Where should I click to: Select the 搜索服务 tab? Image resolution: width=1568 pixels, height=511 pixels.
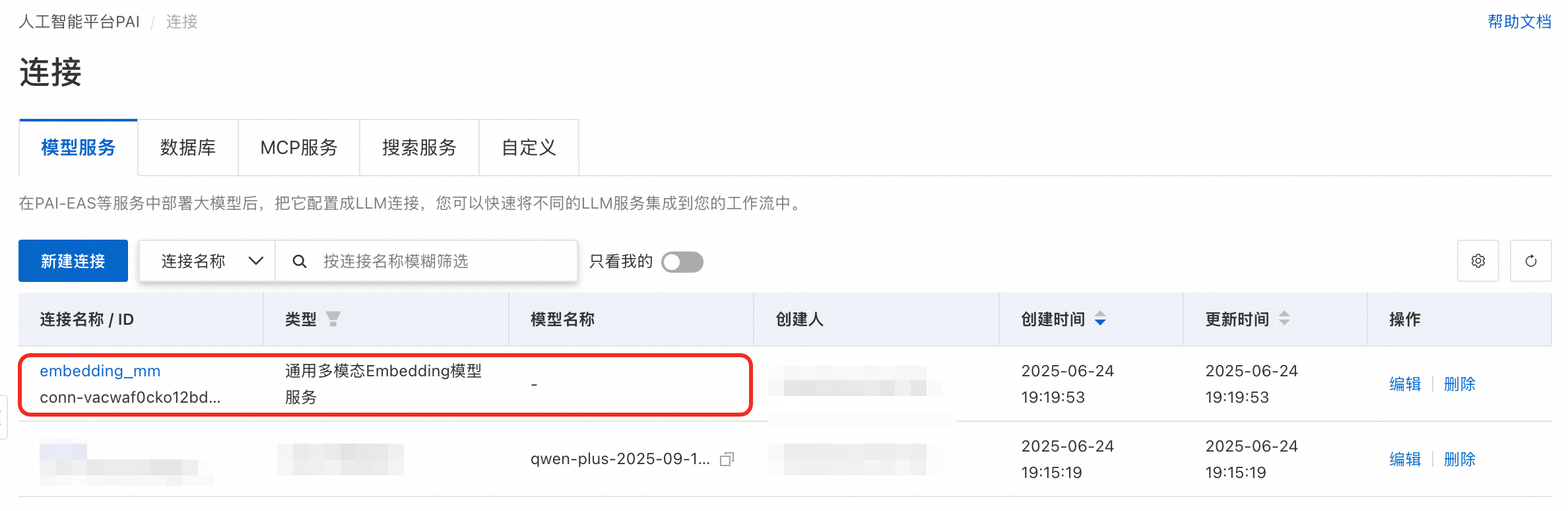click(419, 148)
